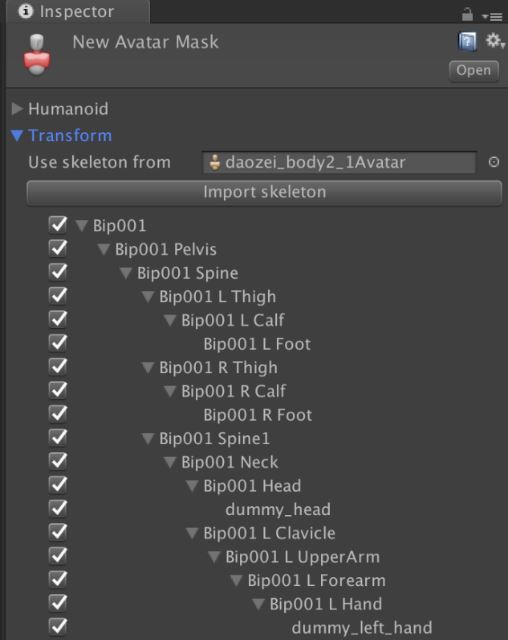Collapse the Bip001 L Clavicle node
This screenshot has width=508, height=640.
click(192, 533)
